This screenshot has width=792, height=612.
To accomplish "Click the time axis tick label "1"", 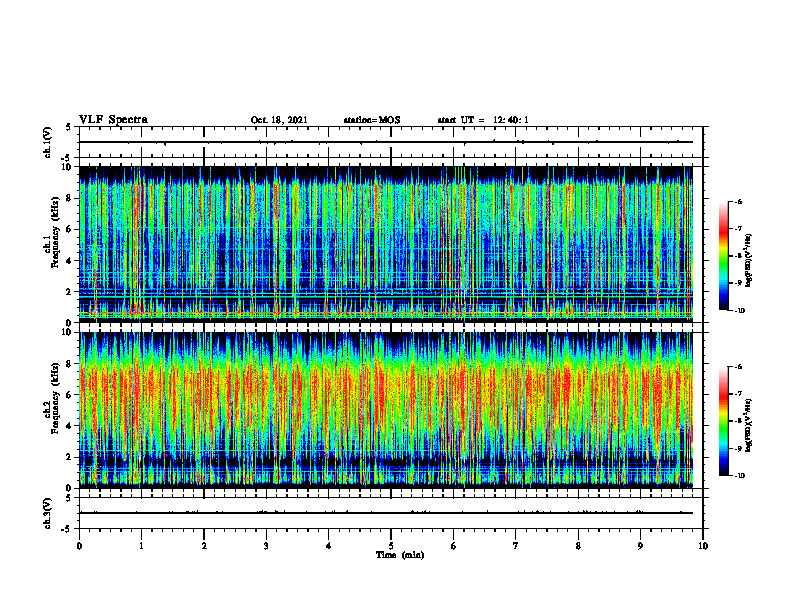I will (x=141, y=546).
